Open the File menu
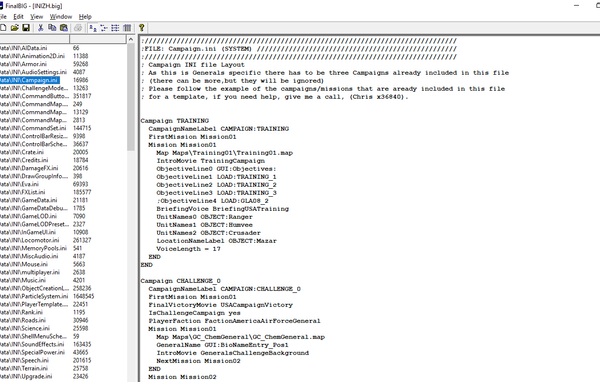This screenshot has height=382, width=600. (3, 16)
